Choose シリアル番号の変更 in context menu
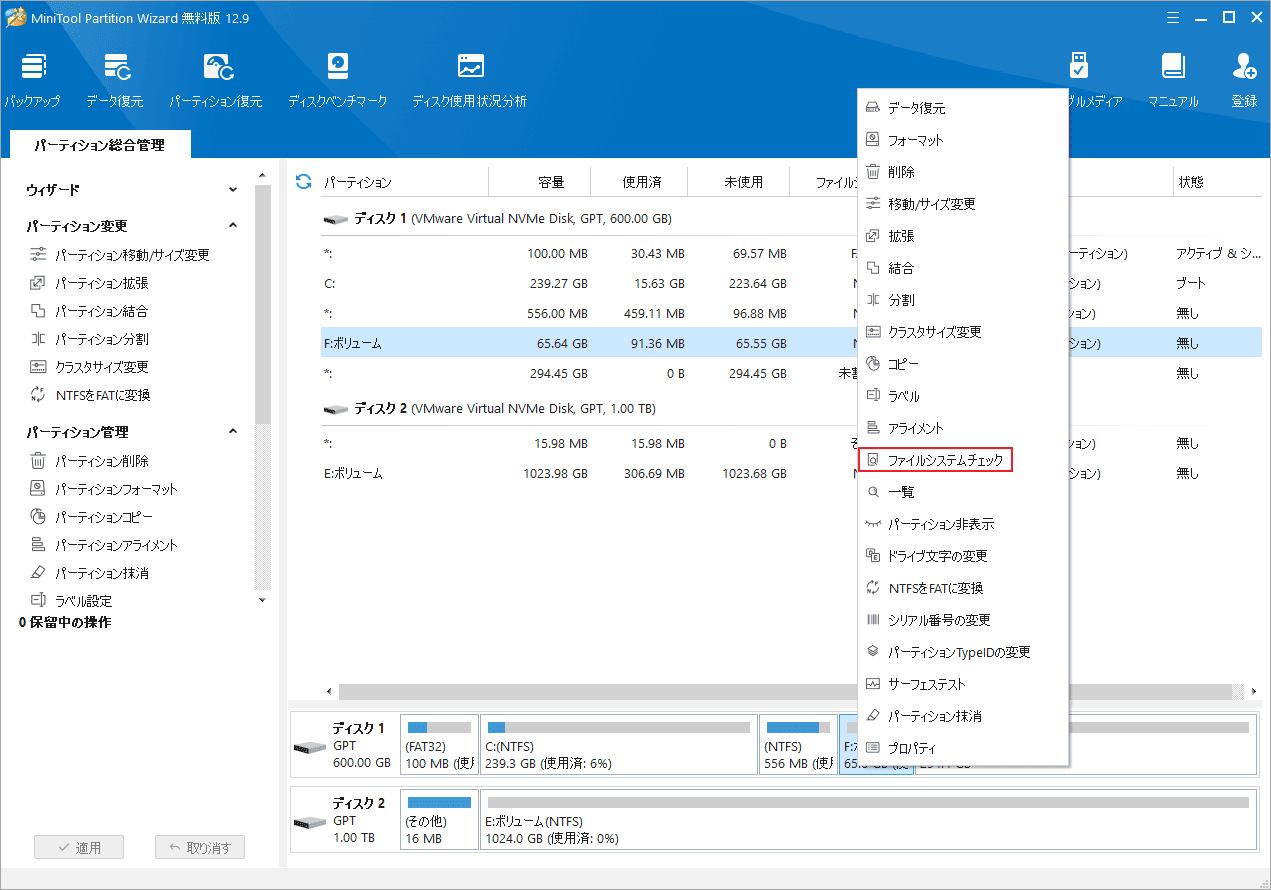Viewport: 1271px width, 890px height. pyautogui.click(x=963, y=620)
